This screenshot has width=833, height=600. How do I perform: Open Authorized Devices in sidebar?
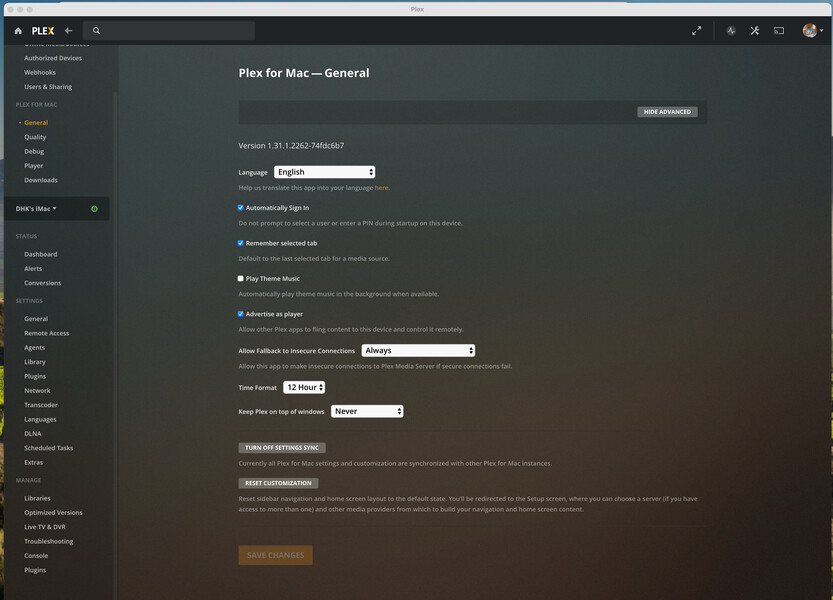[53, 58]
